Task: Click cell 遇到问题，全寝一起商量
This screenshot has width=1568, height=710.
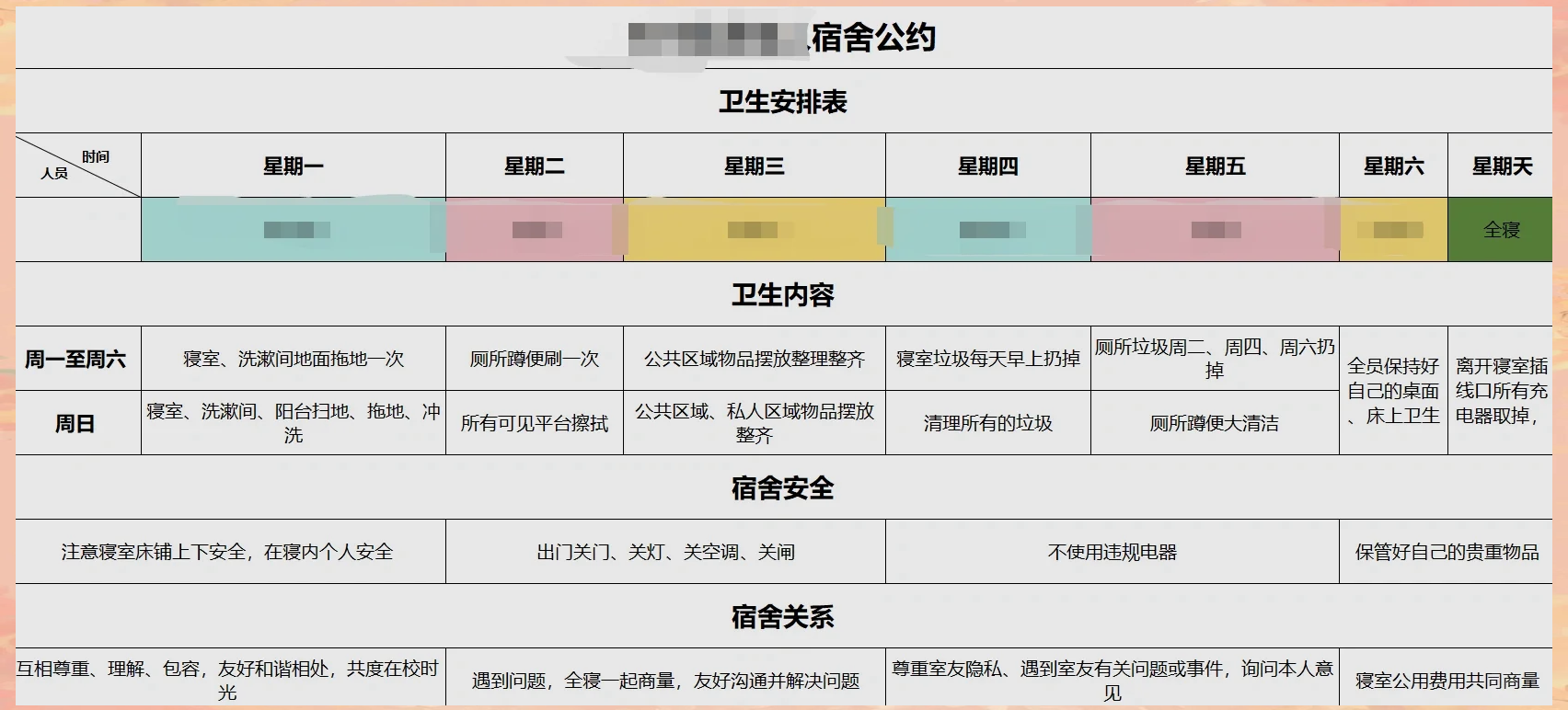Action: [x=665, y=679]
